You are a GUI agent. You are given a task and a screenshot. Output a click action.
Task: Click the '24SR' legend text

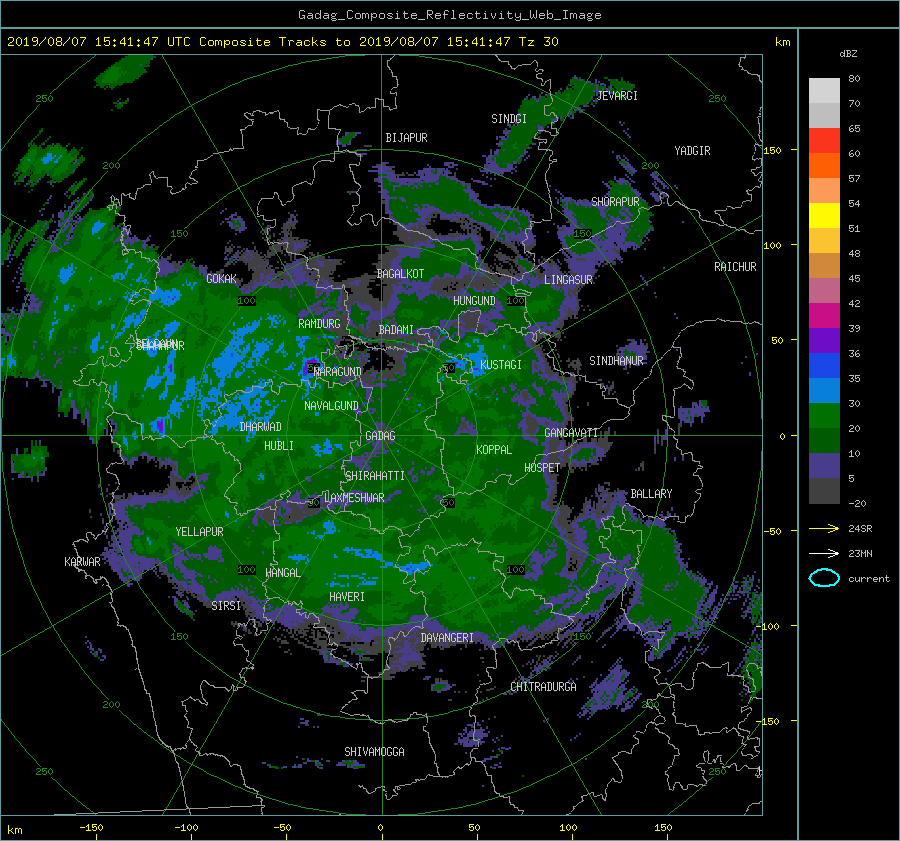pyautogui.click(x=860, y=529)
